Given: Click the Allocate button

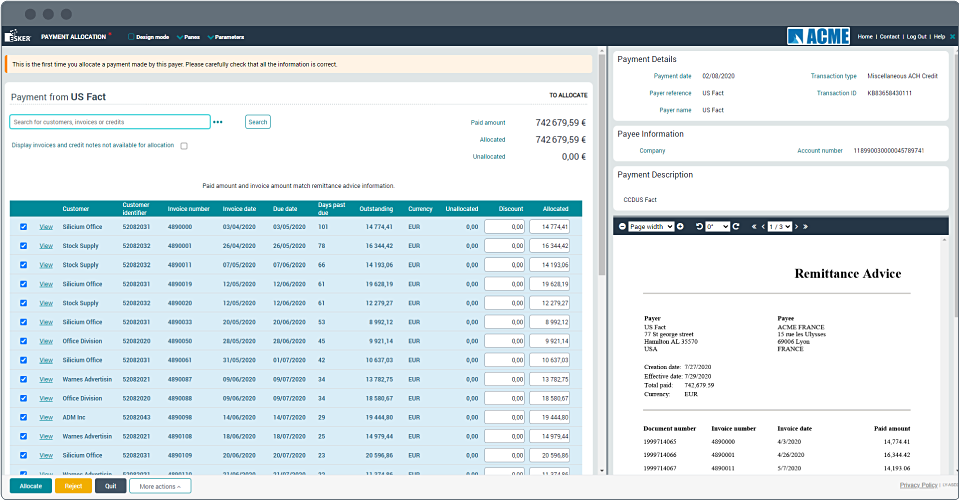Looking at the screenshot, I should click(x=31, y=486).
